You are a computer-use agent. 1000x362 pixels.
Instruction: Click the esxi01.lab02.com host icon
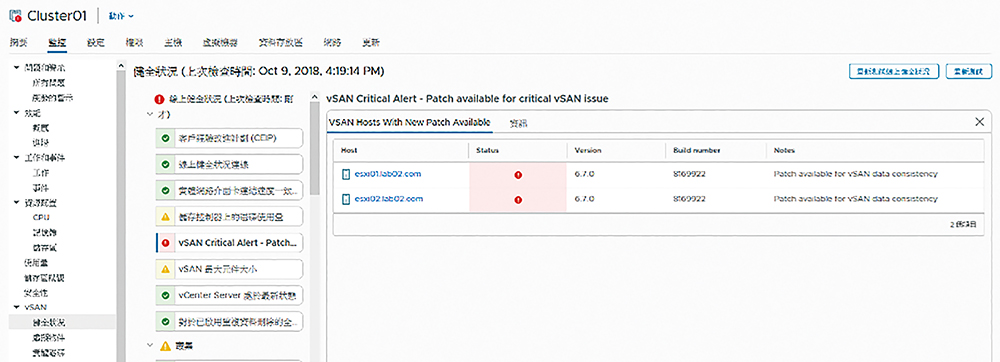[x=346, y=174]
